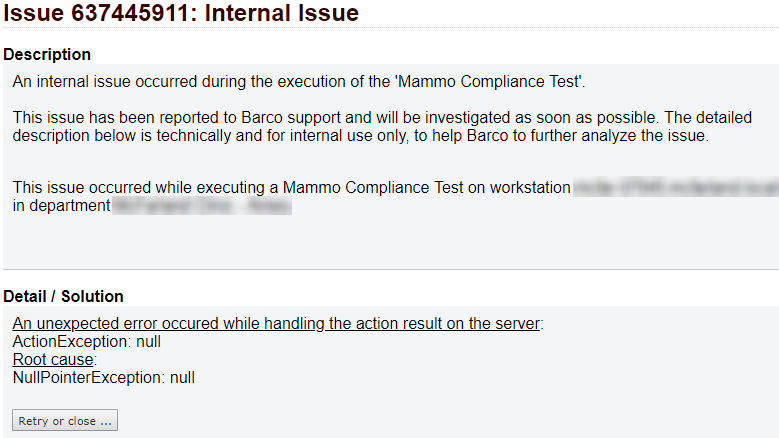Click the 'ActionException: null' line
The height and width of the screenshot is (438, 779).
[86, 342]
